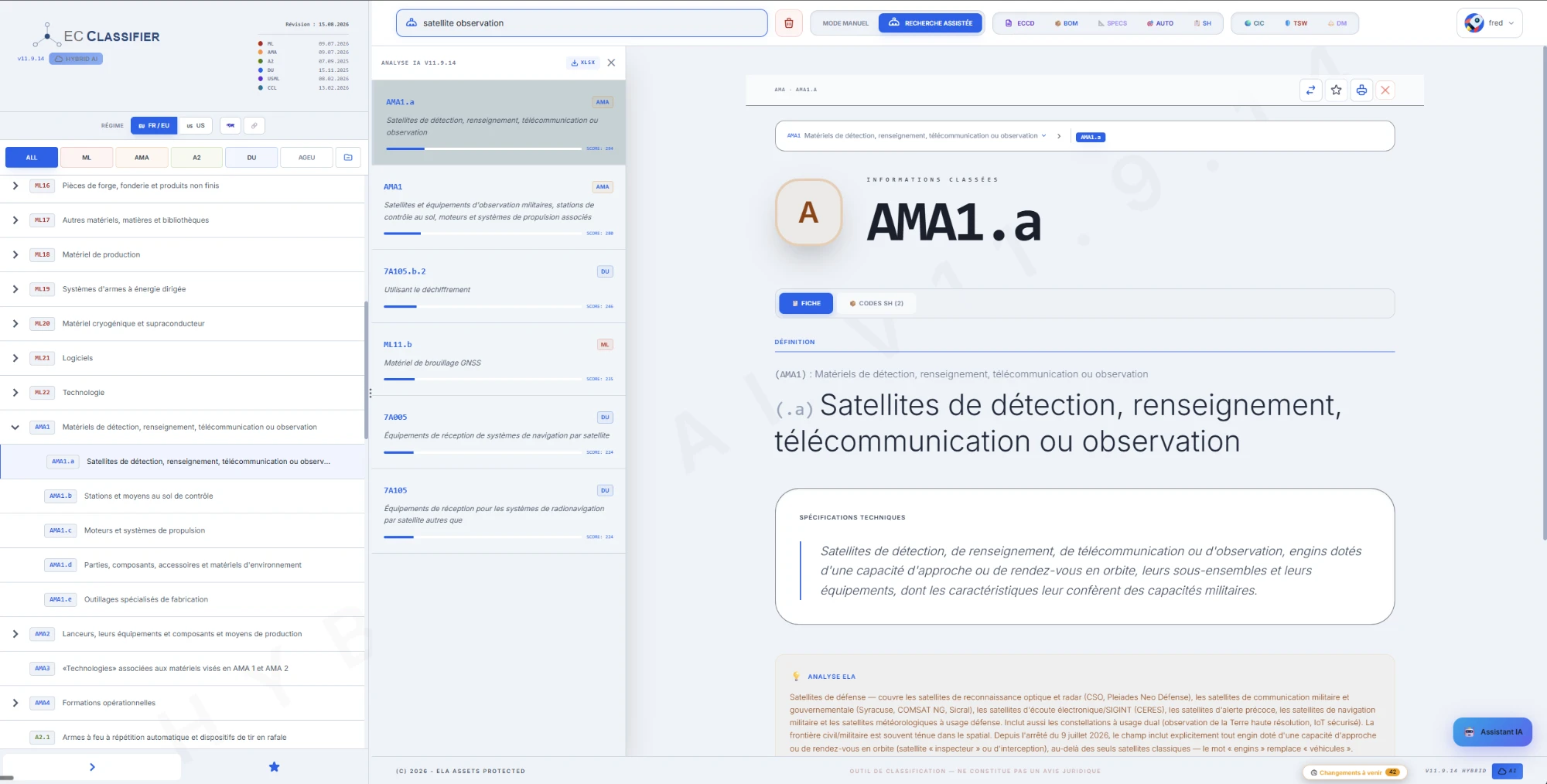Open the DM tool
Image resolution: width=1547 pixels, height=784 pixels.
click(x=1337, y=23)
